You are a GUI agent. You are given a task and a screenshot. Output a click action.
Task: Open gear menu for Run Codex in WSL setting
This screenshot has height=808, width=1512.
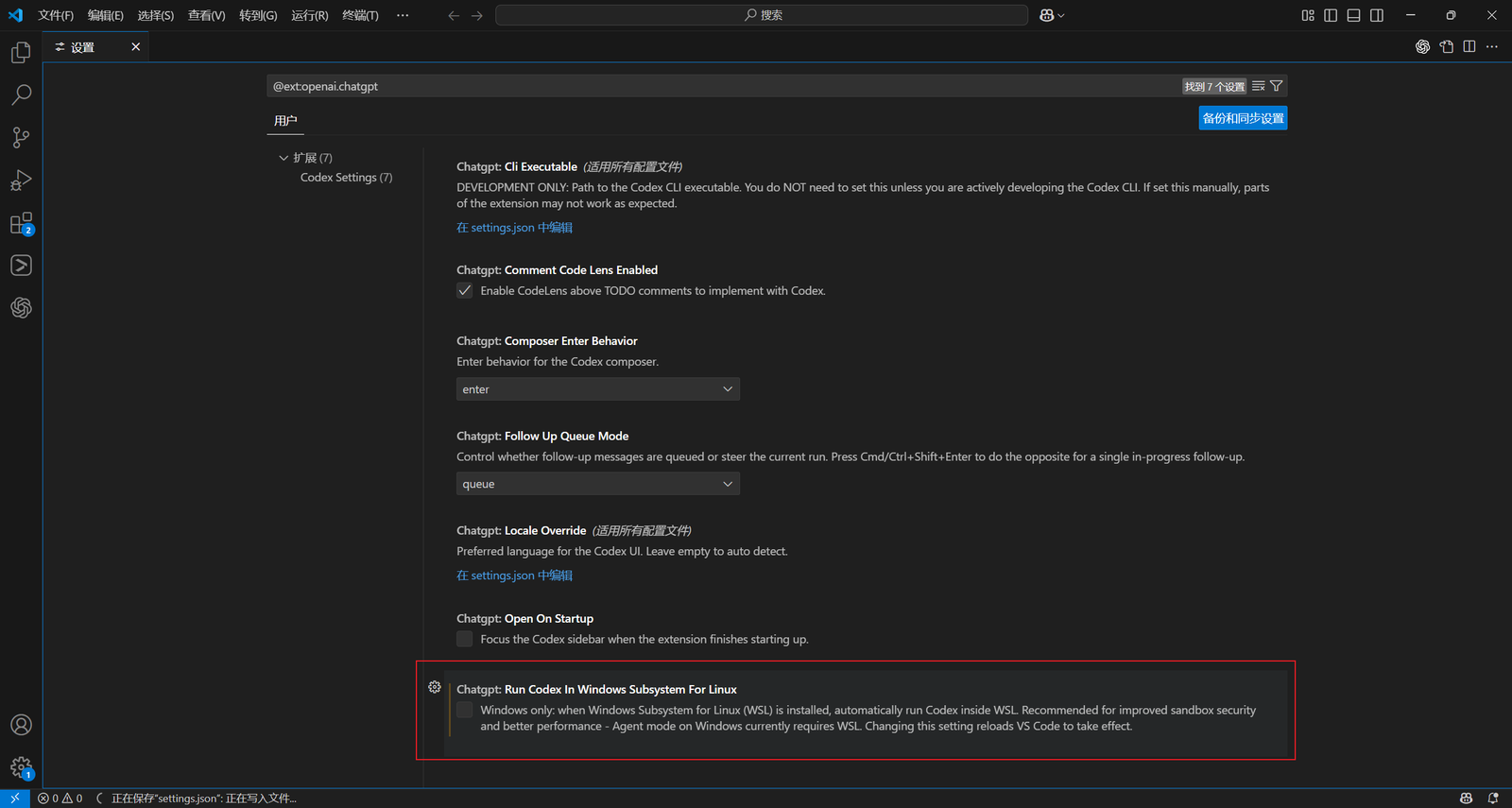pyautogui.click(x=435, y=687)
